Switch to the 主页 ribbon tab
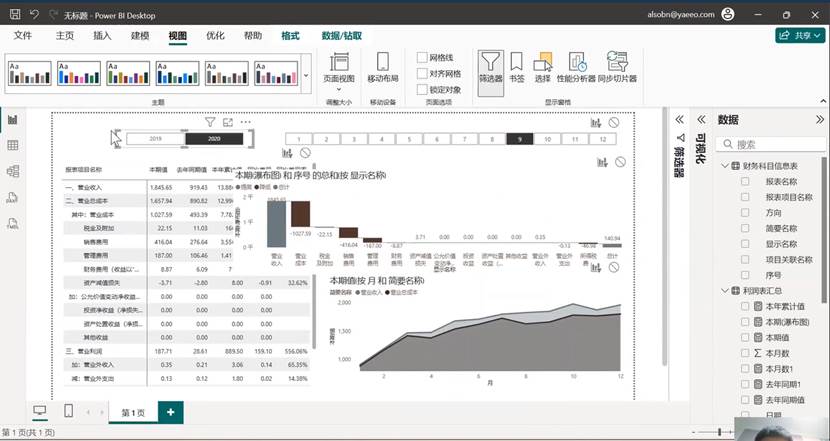 (65, 35)
